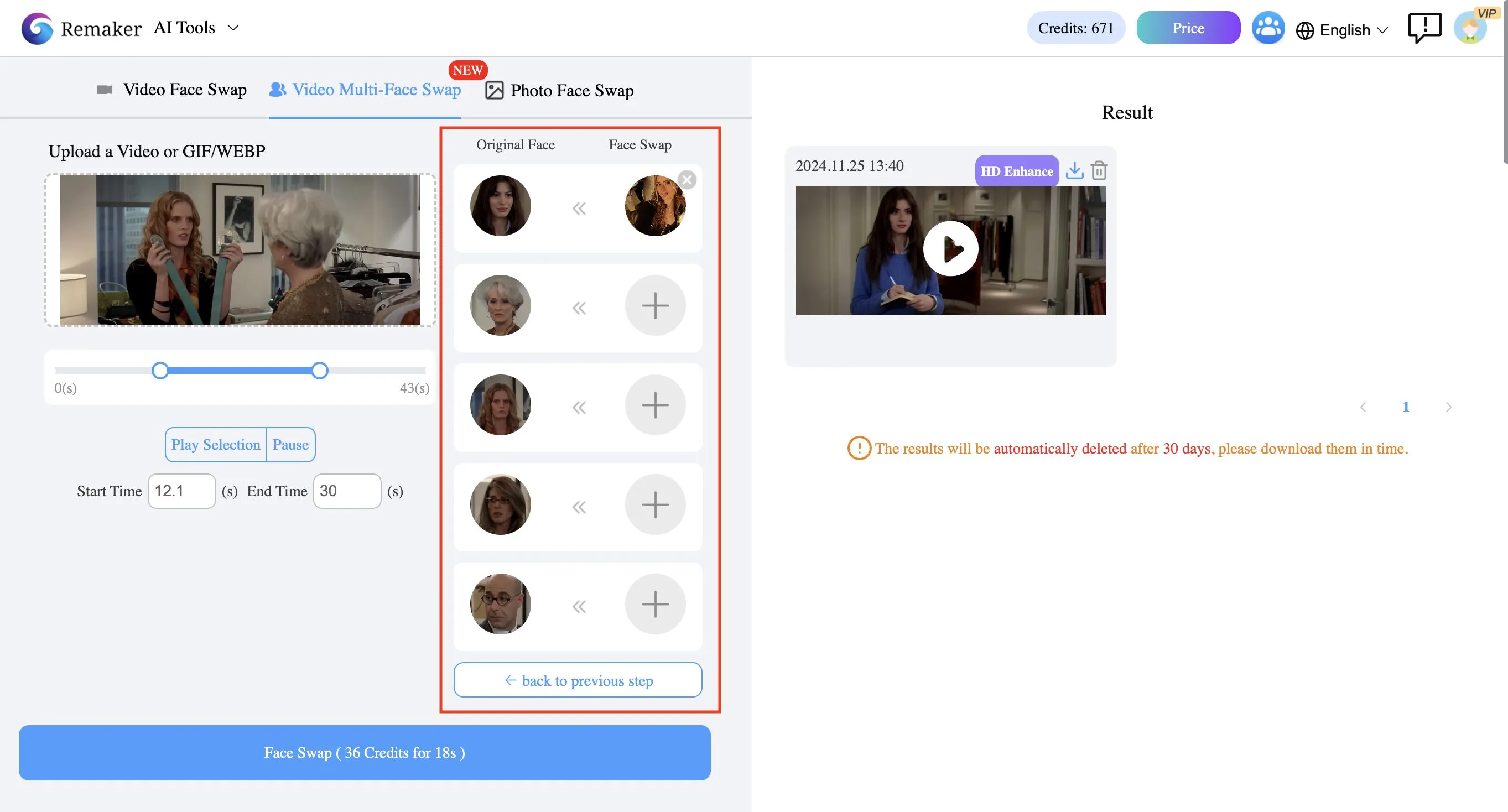The width and height of the screenshot is (1508, 812).
Task: Click double-arrow icon in first face row
Action: [x=579, y=209]
